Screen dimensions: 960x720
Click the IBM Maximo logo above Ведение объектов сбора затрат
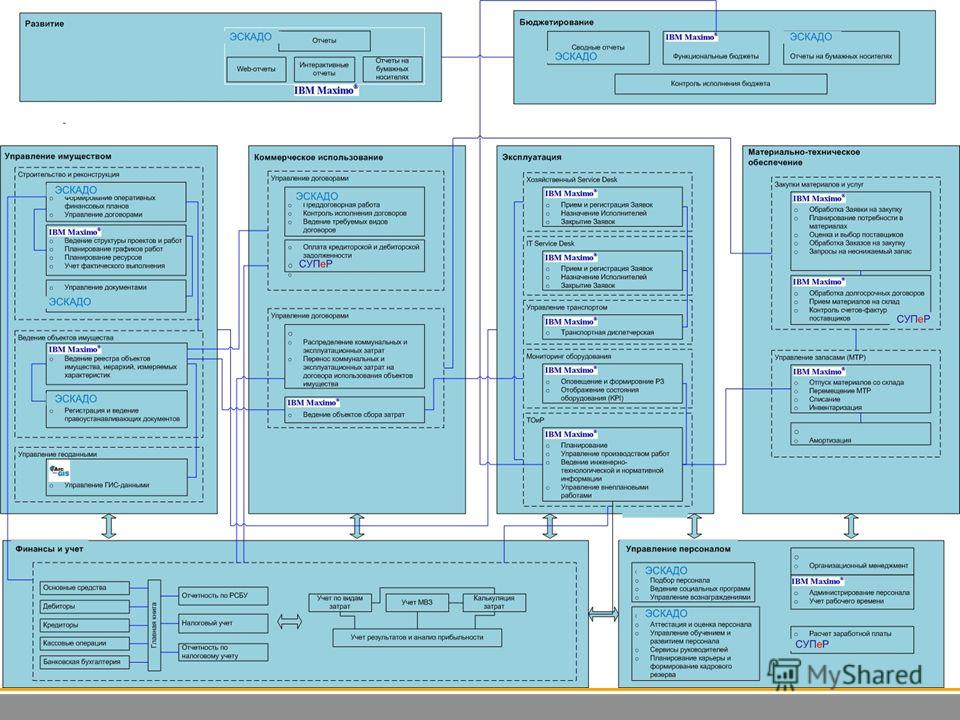[313, 402]
